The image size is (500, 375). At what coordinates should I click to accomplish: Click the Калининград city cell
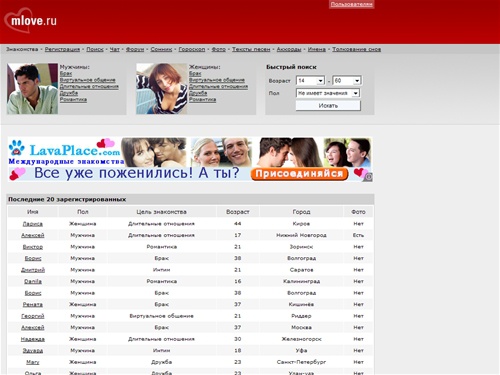pos(301,281)
